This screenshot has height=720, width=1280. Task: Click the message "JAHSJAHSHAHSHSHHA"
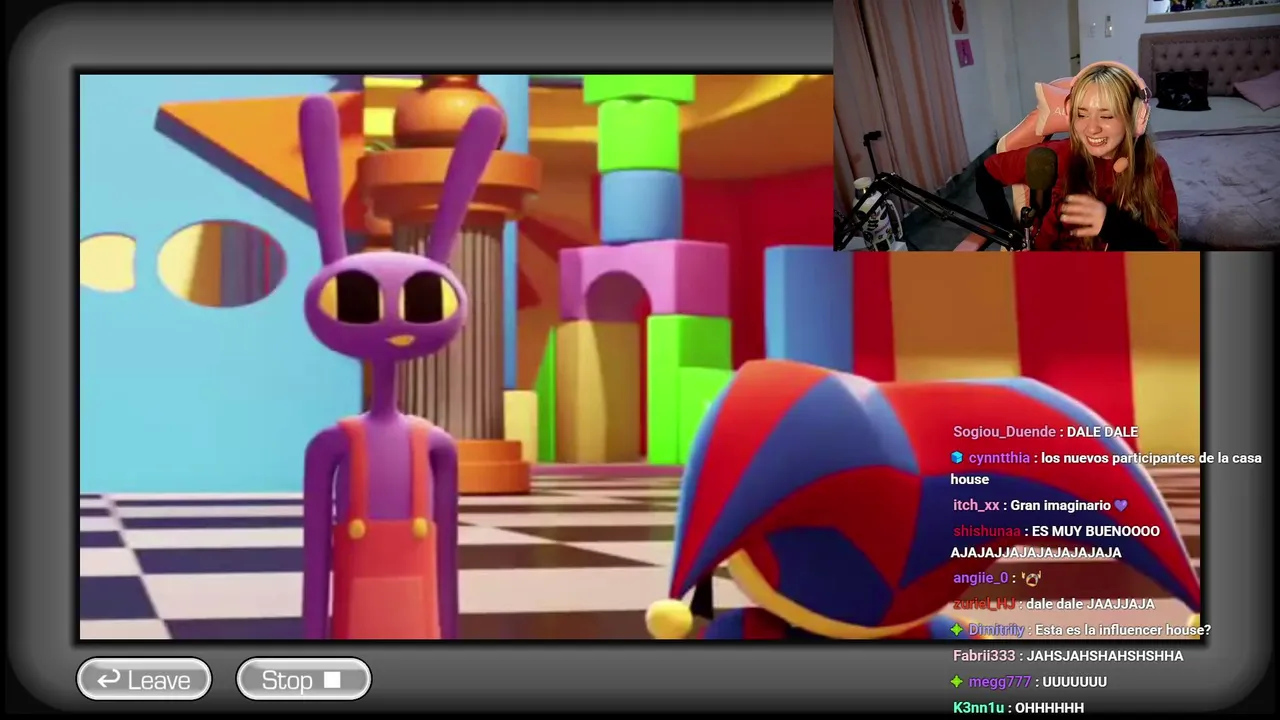(x=1106, y=656)
